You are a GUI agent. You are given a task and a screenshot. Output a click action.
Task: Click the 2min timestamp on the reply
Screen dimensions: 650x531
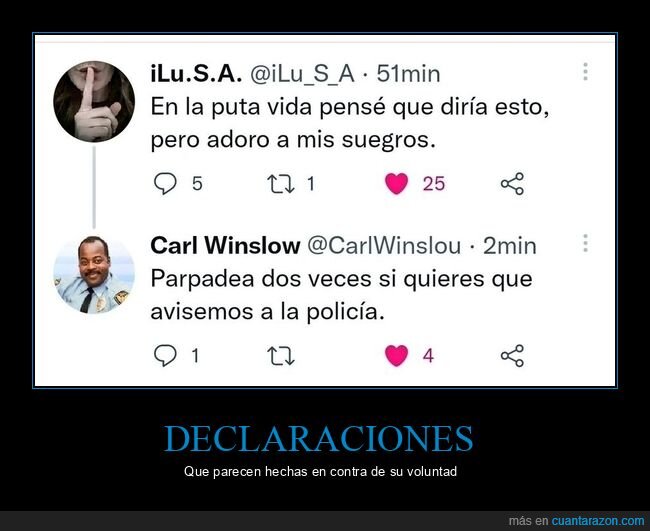[x=509, y=245]
